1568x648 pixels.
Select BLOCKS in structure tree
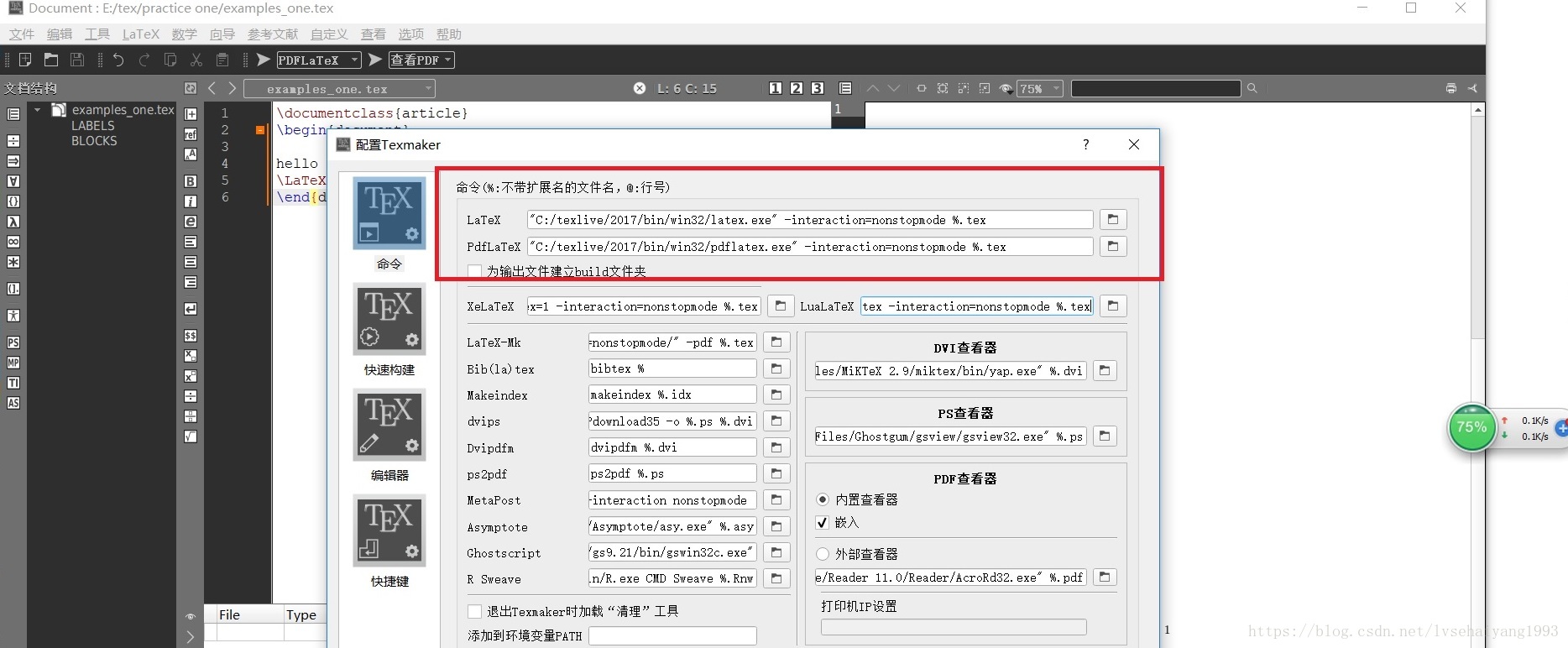[x=94, y=141]
